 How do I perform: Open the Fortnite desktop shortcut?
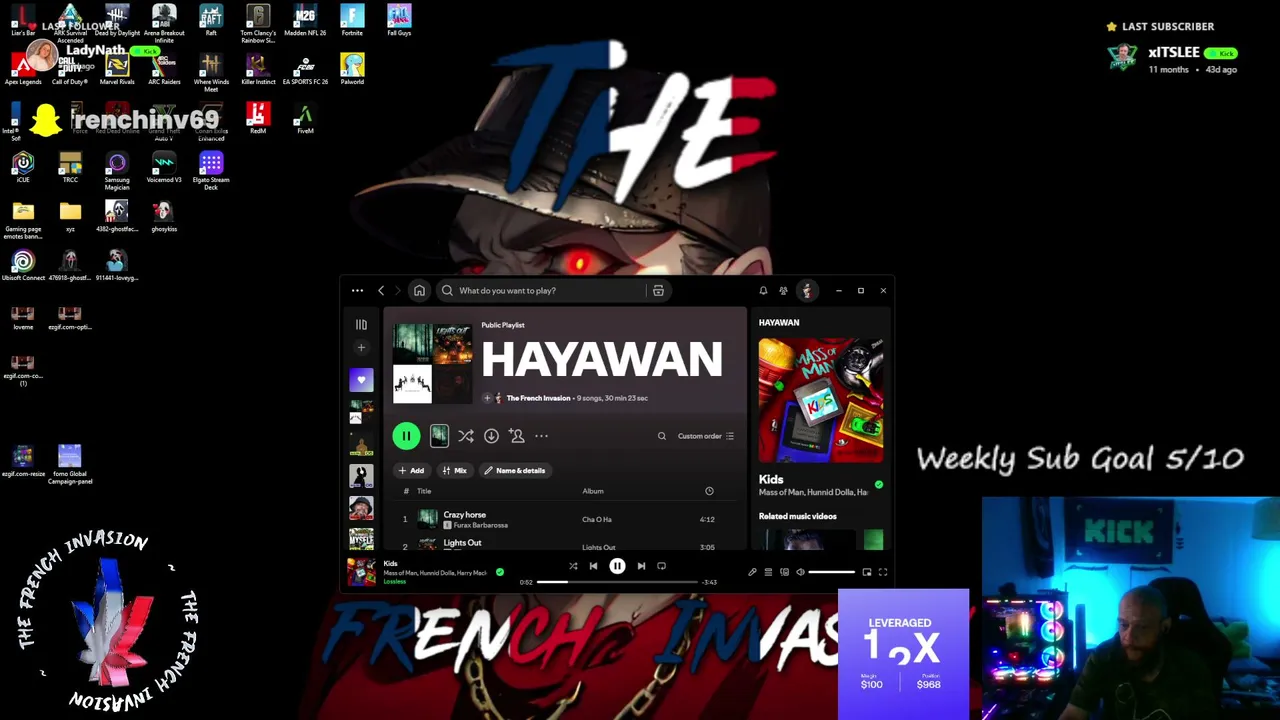(x=352, y=21)
